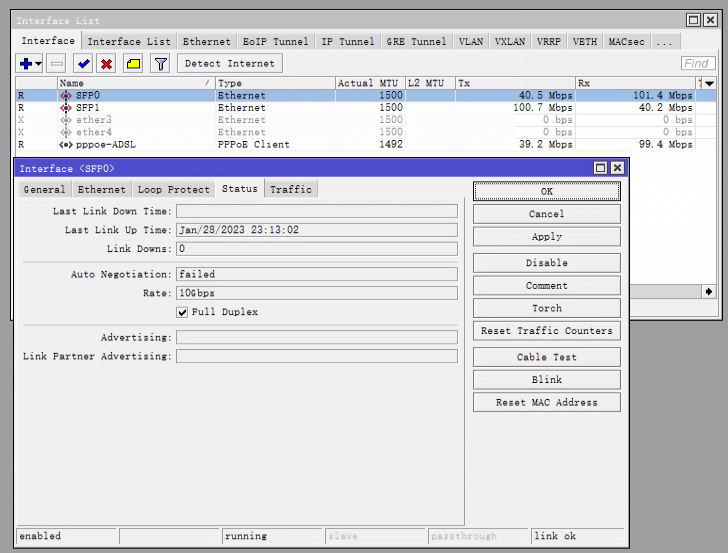Click Reset Traffic Counters button

click(546, 331)
